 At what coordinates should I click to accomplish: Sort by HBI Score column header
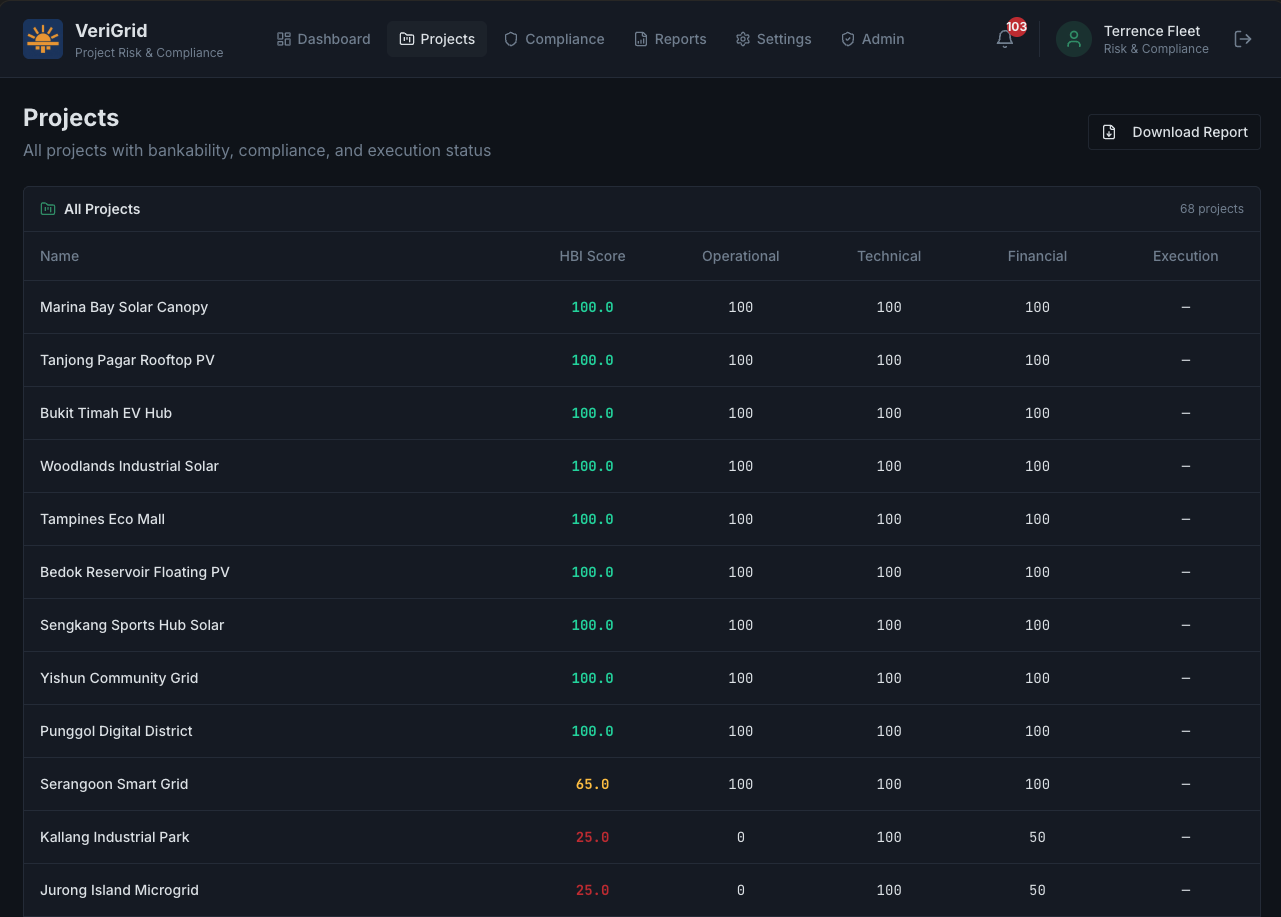pos(592,256)
